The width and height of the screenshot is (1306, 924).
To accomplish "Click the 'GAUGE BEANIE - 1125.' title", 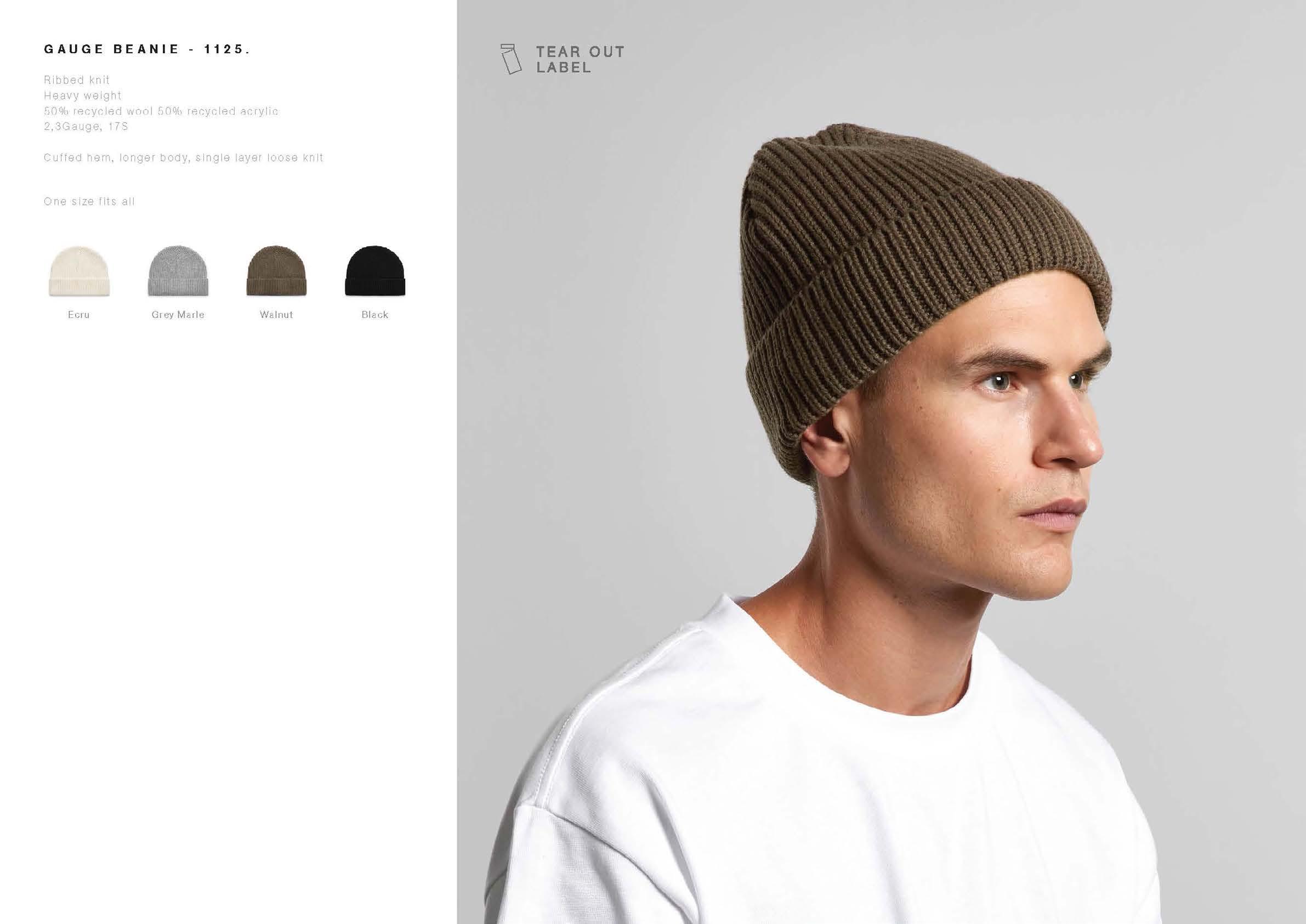I will click(x=147, y=49).
